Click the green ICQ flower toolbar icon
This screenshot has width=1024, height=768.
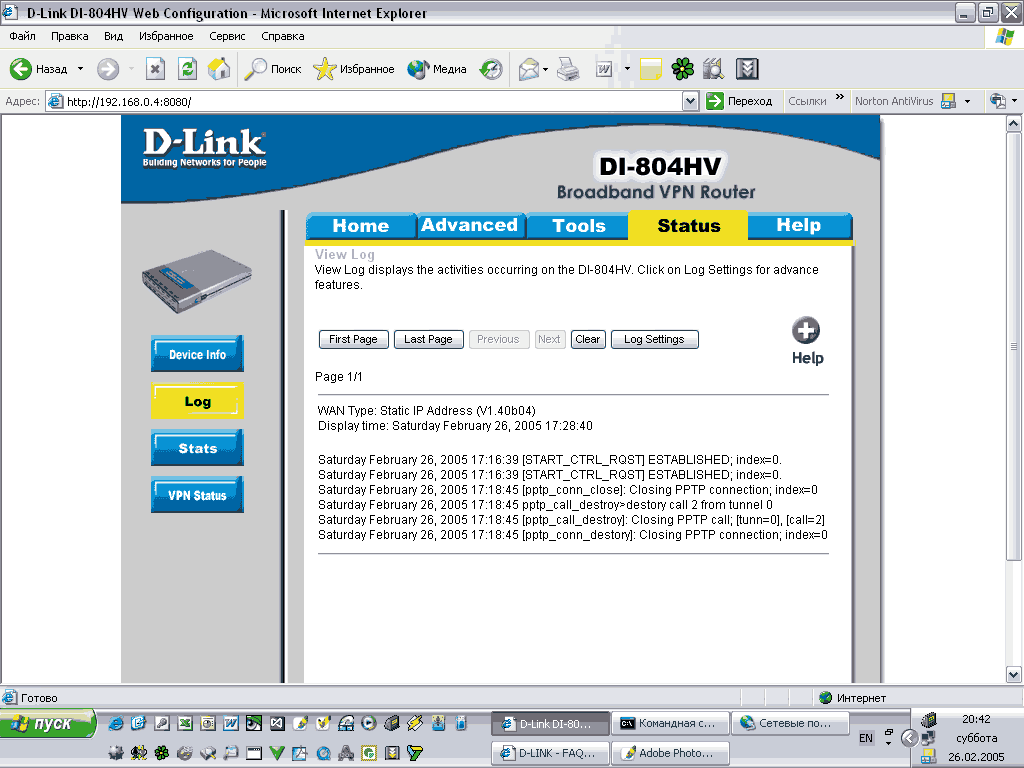coord(682,69)
